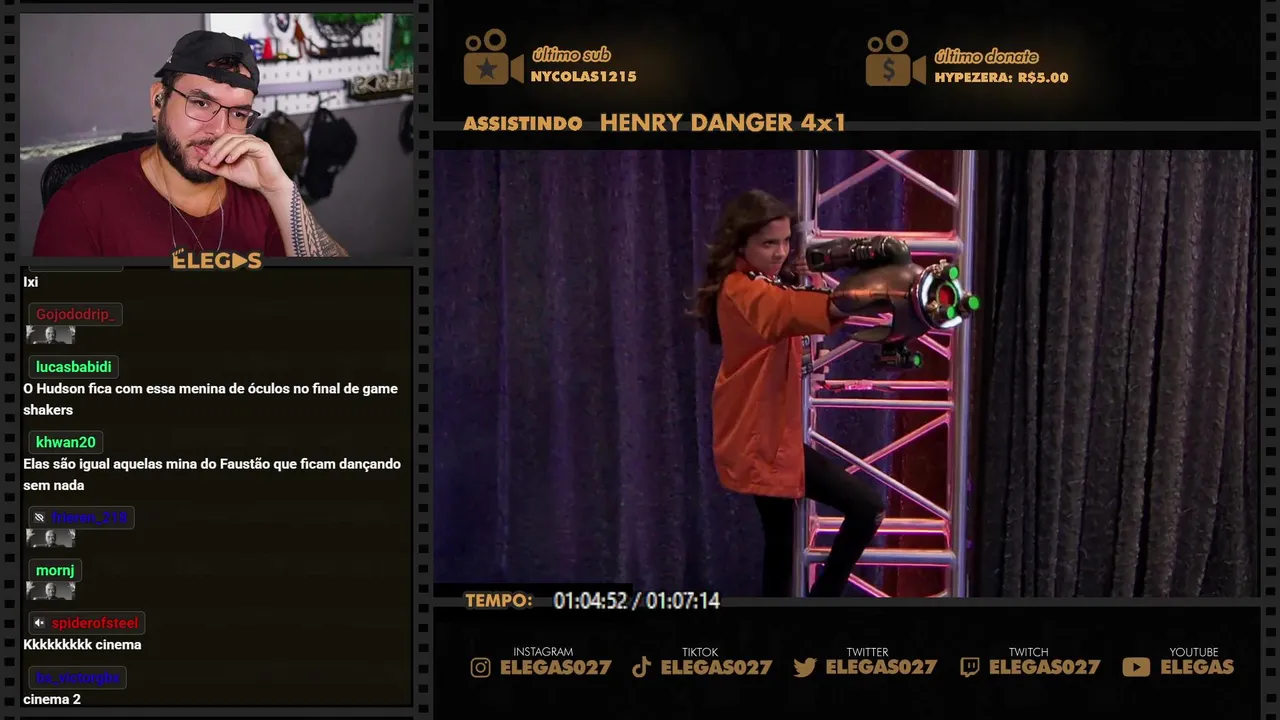
Task: Click the TikTok logo icon
Action: 642,667
